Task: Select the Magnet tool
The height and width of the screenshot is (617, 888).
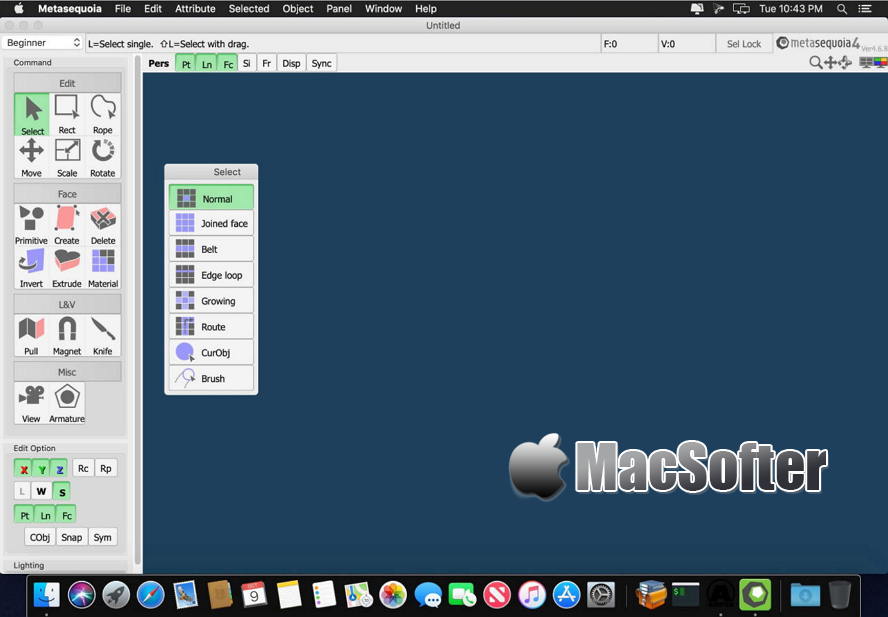Action: point(67,335)
